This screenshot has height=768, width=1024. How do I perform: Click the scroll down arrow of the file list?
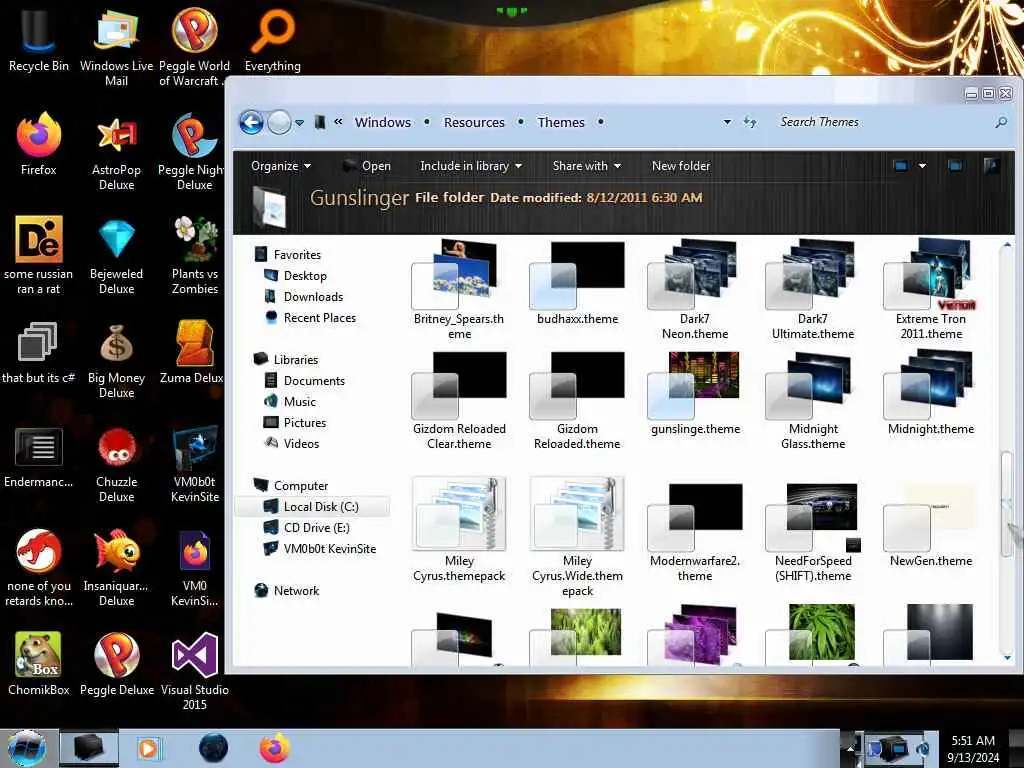pos(1007,657)
